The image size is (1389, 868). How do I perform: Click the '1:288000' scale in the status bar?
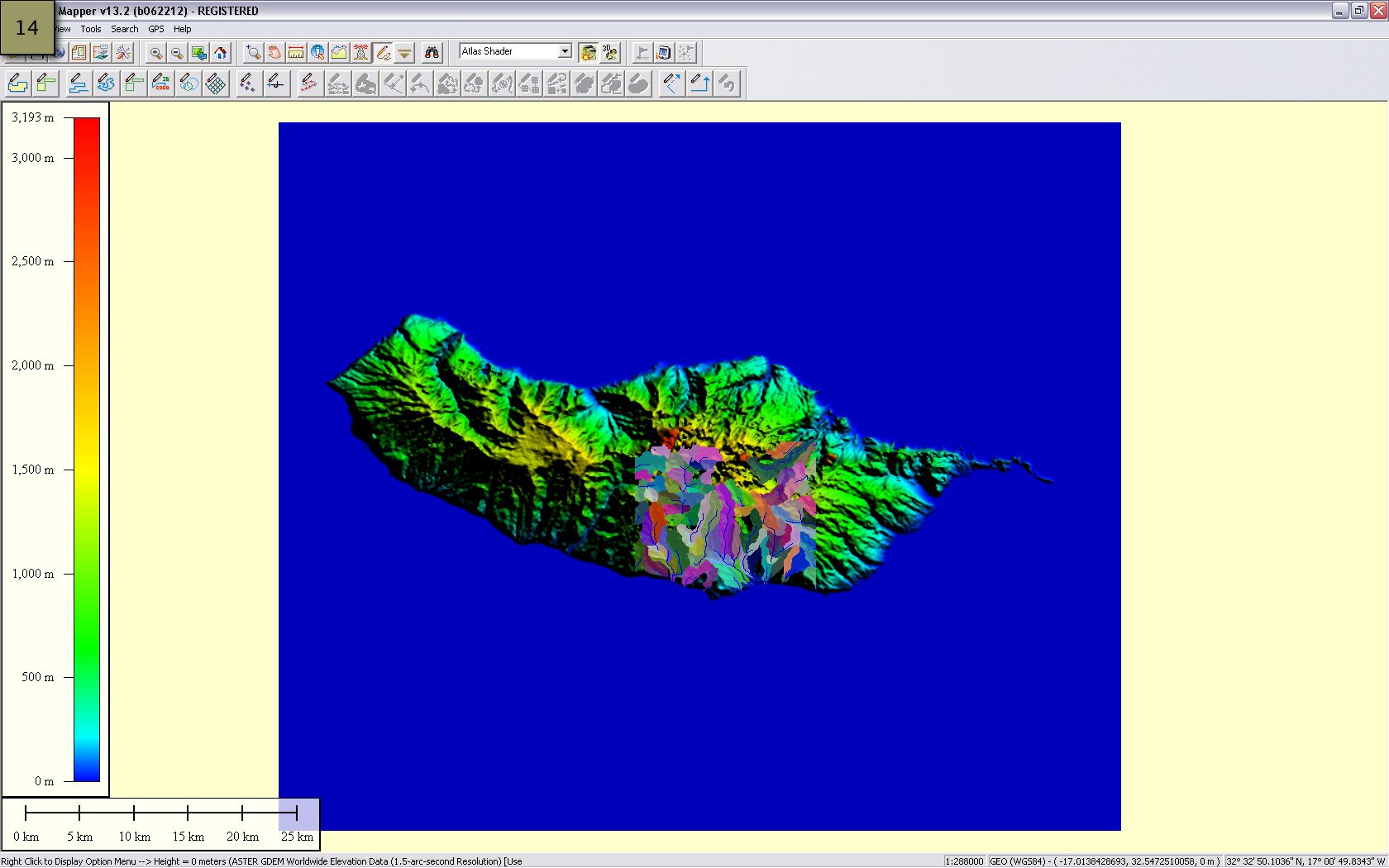click(x=965, y=861)
